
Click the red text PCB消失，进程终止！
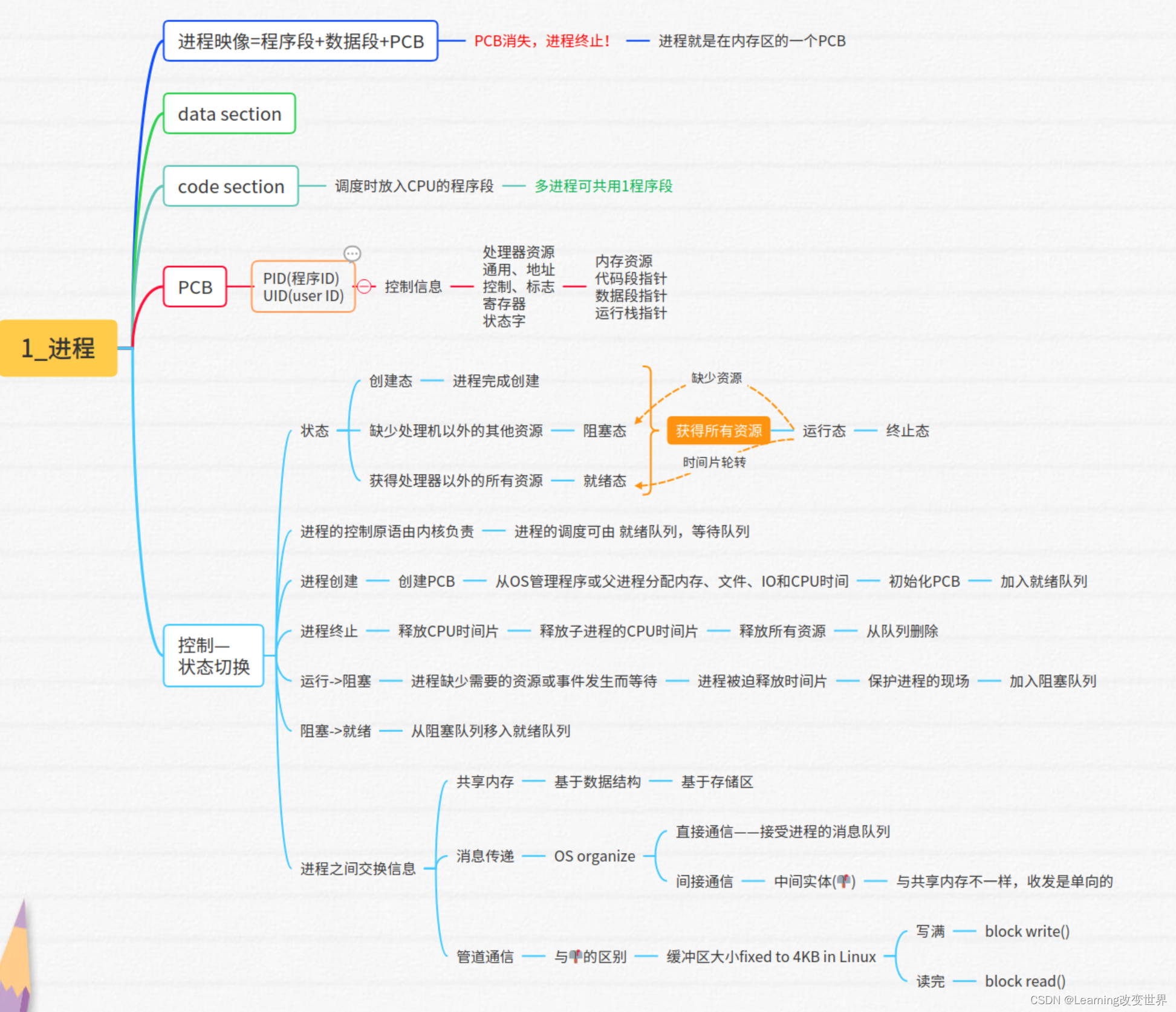click(x=542, y=41)
